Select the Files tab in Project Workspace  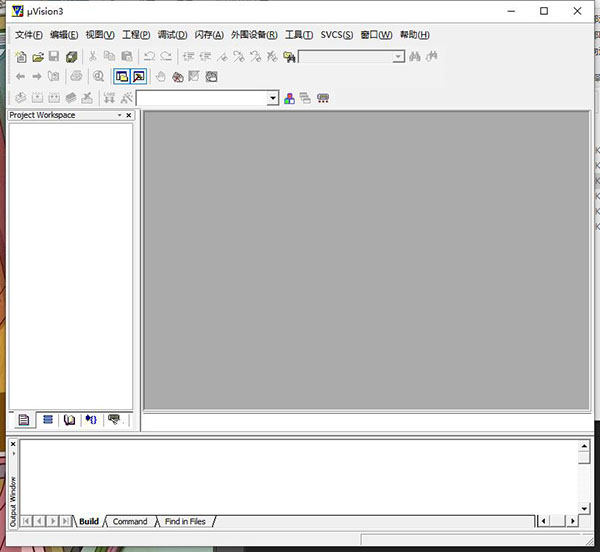[x=23, y=420]
